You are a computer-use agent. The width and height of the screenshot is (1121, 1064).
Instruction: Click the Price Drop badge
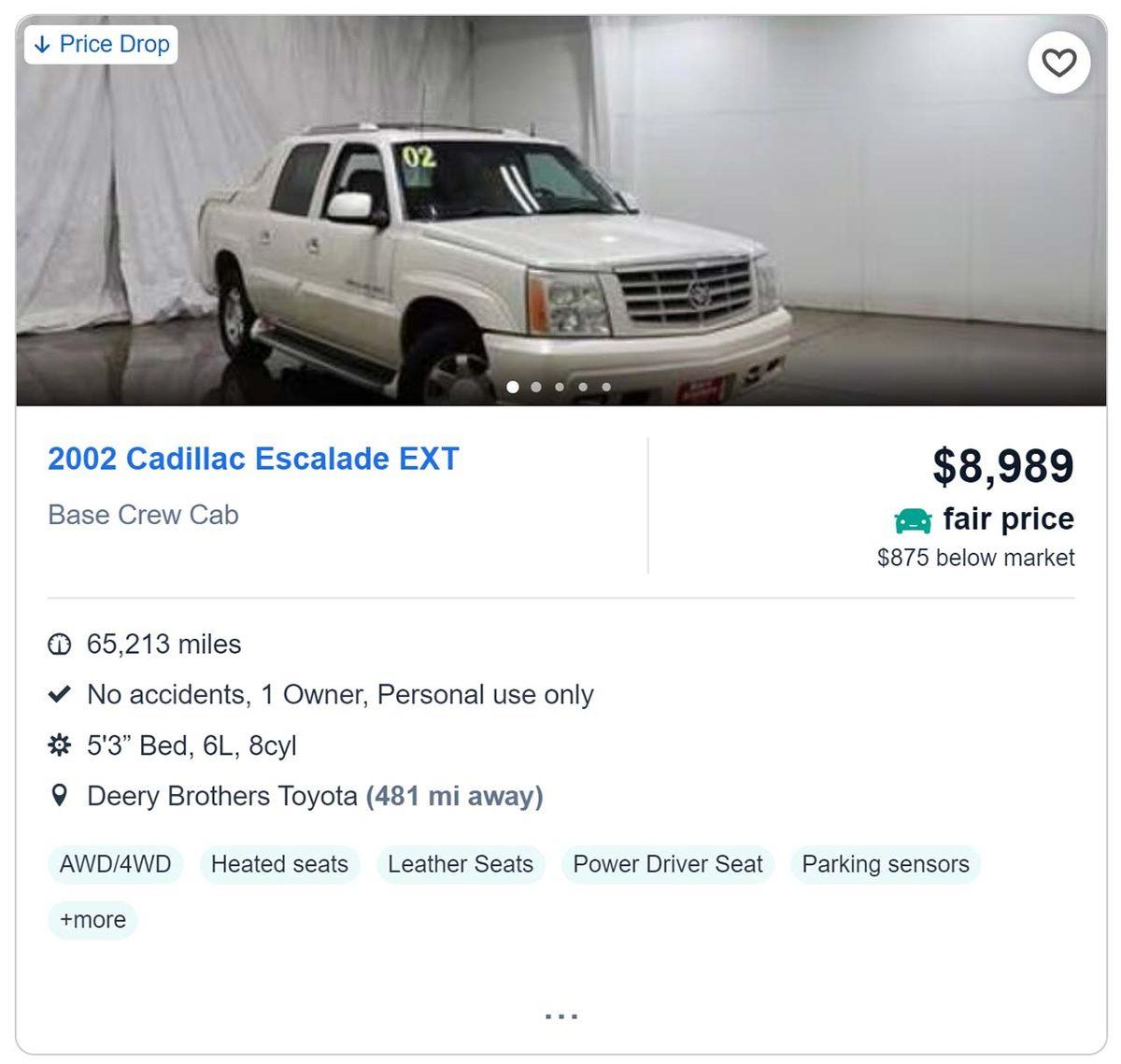tap(101, 44)
